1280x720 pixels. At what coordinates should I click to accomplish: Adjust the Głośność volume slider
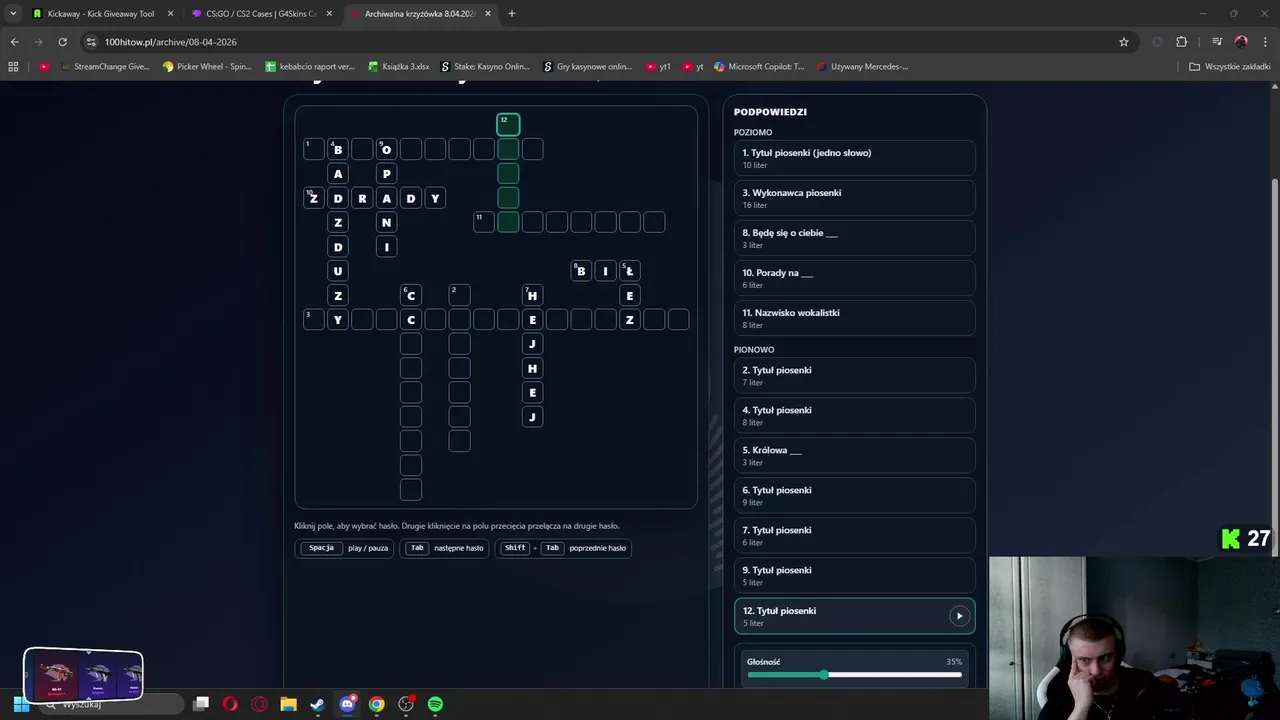pyautogui.click(x=854, y=675)
